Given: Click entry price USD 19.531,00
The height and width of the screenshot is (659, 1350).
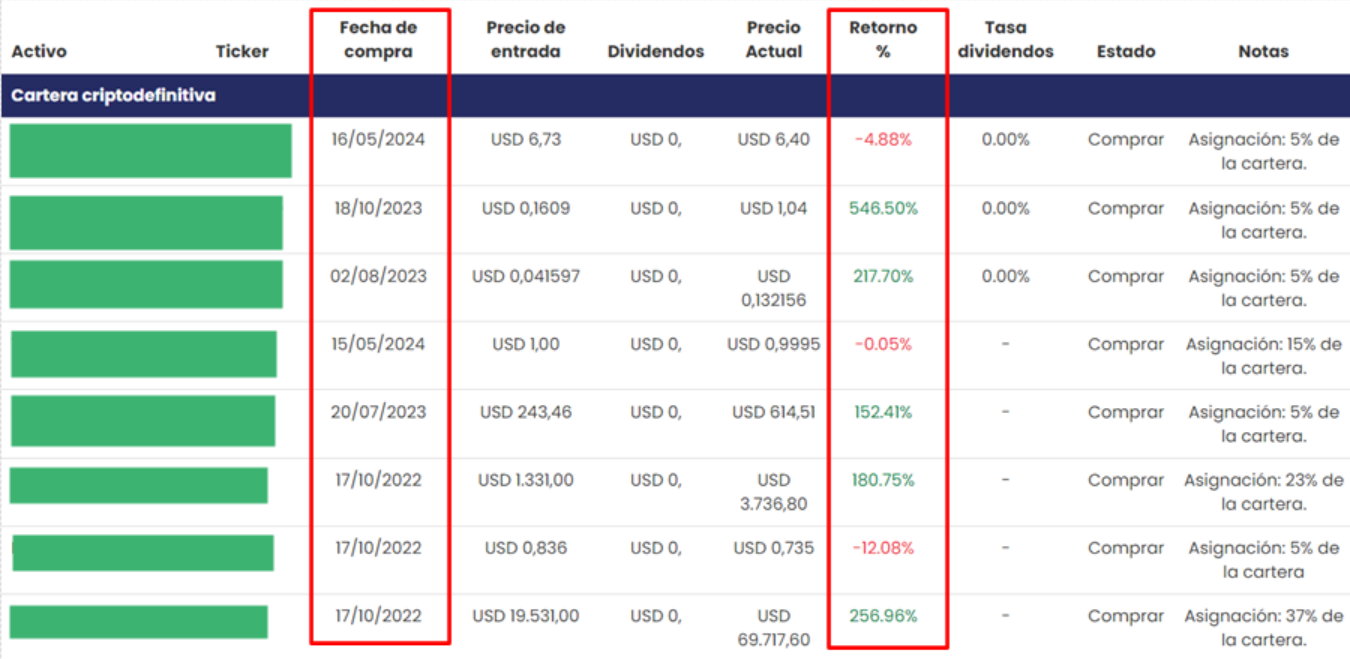Looking at the screenshot, I should point(526,616).
